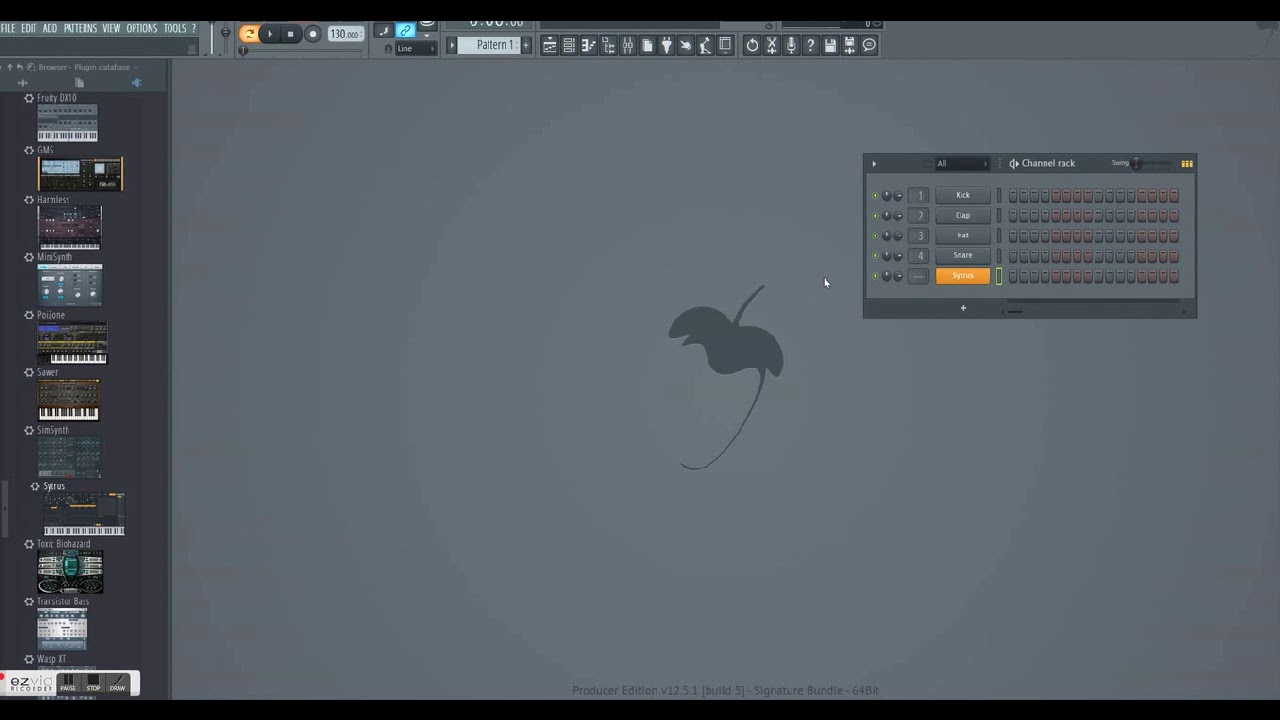Toggle pattern/song mode button
Screen dimensions: 1280x720
pos(248,33)
